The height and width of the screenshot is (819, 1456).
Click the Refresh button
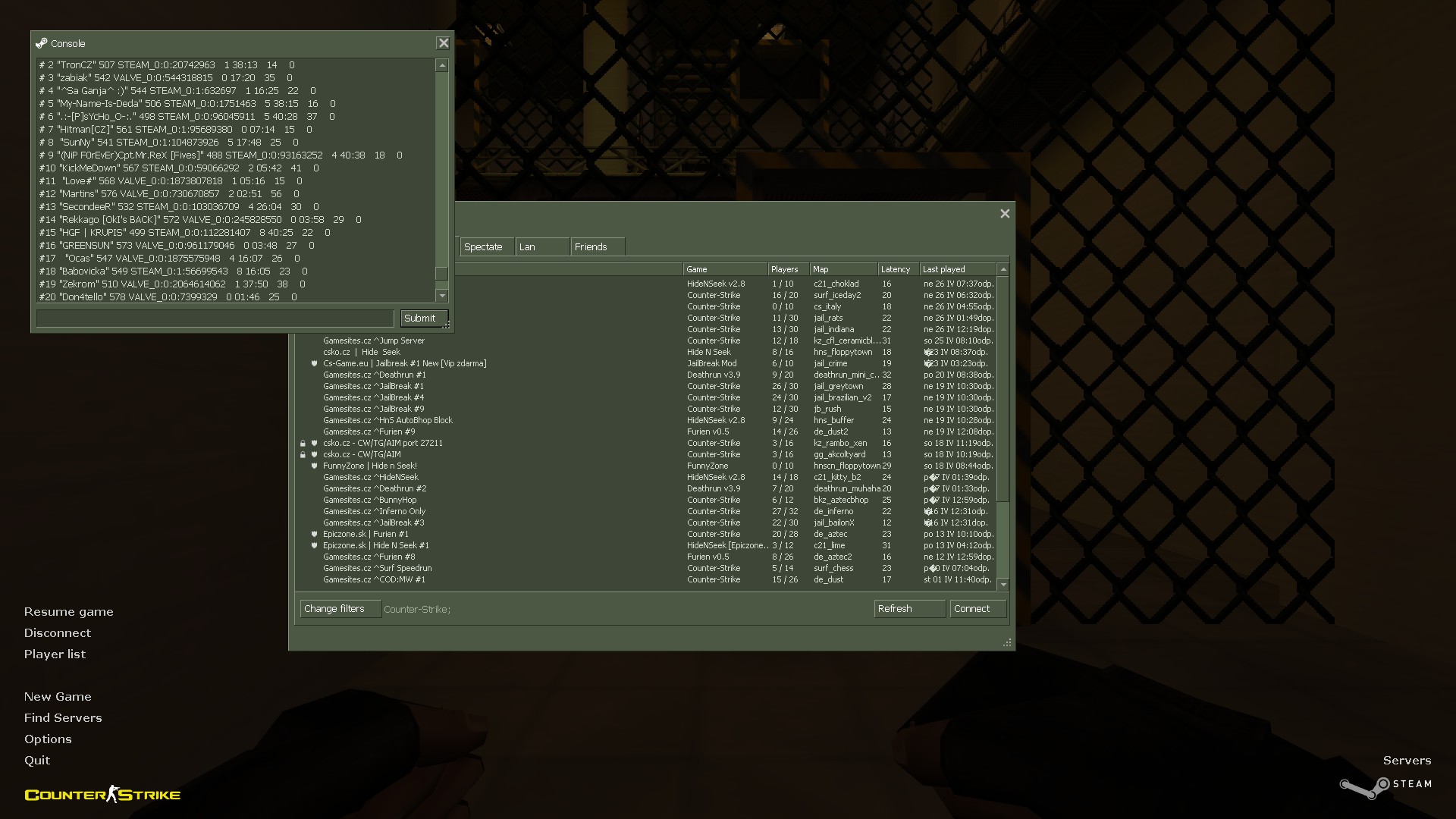[x=910, y=609]
